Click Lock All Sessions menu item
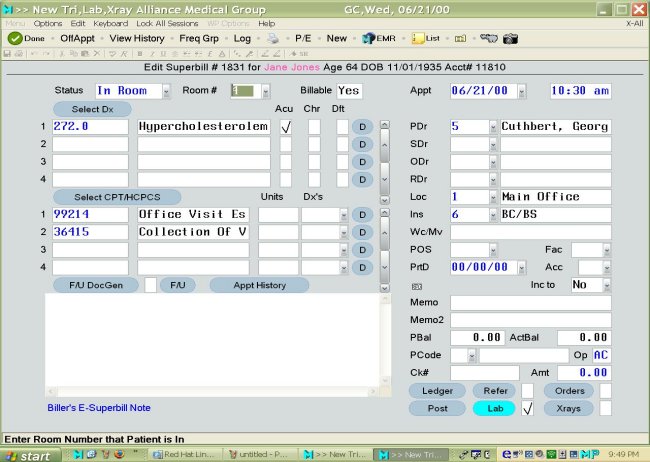 click(167, 24)
